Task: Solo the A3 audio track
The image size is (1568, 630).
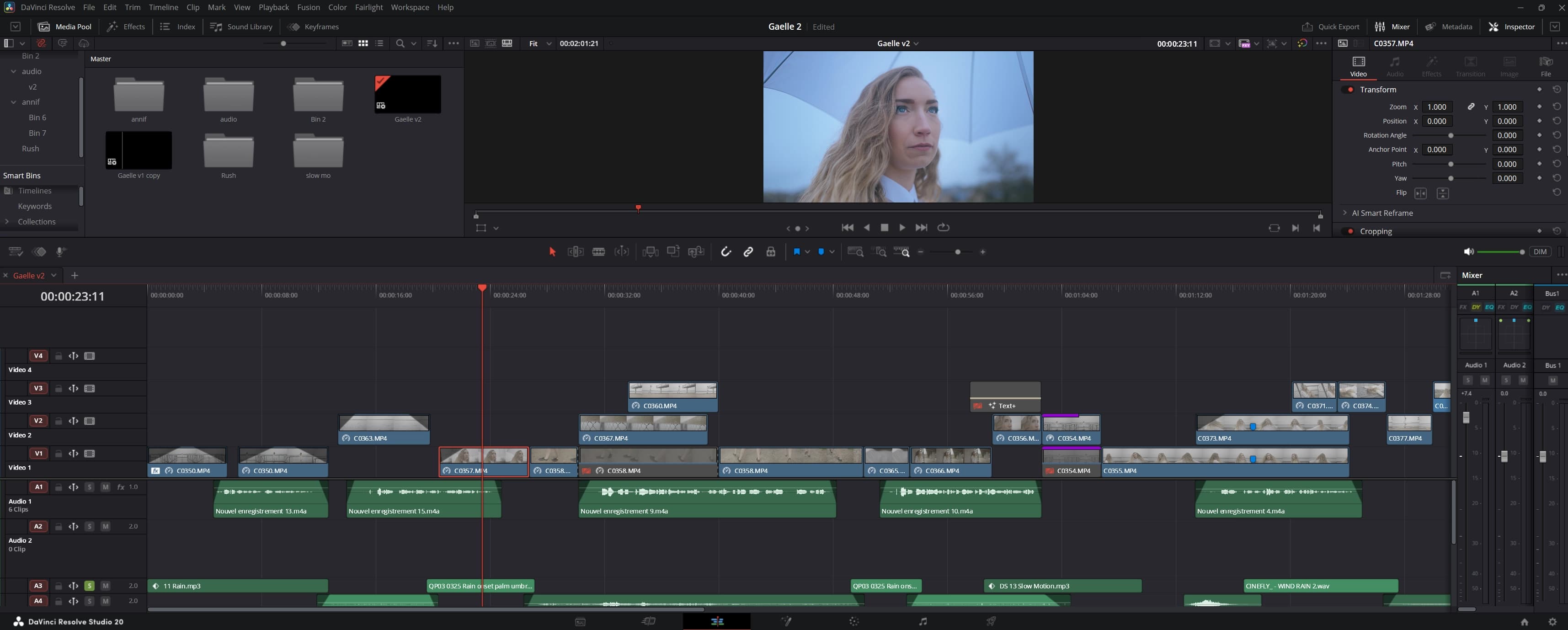Action: pos(90,586)
